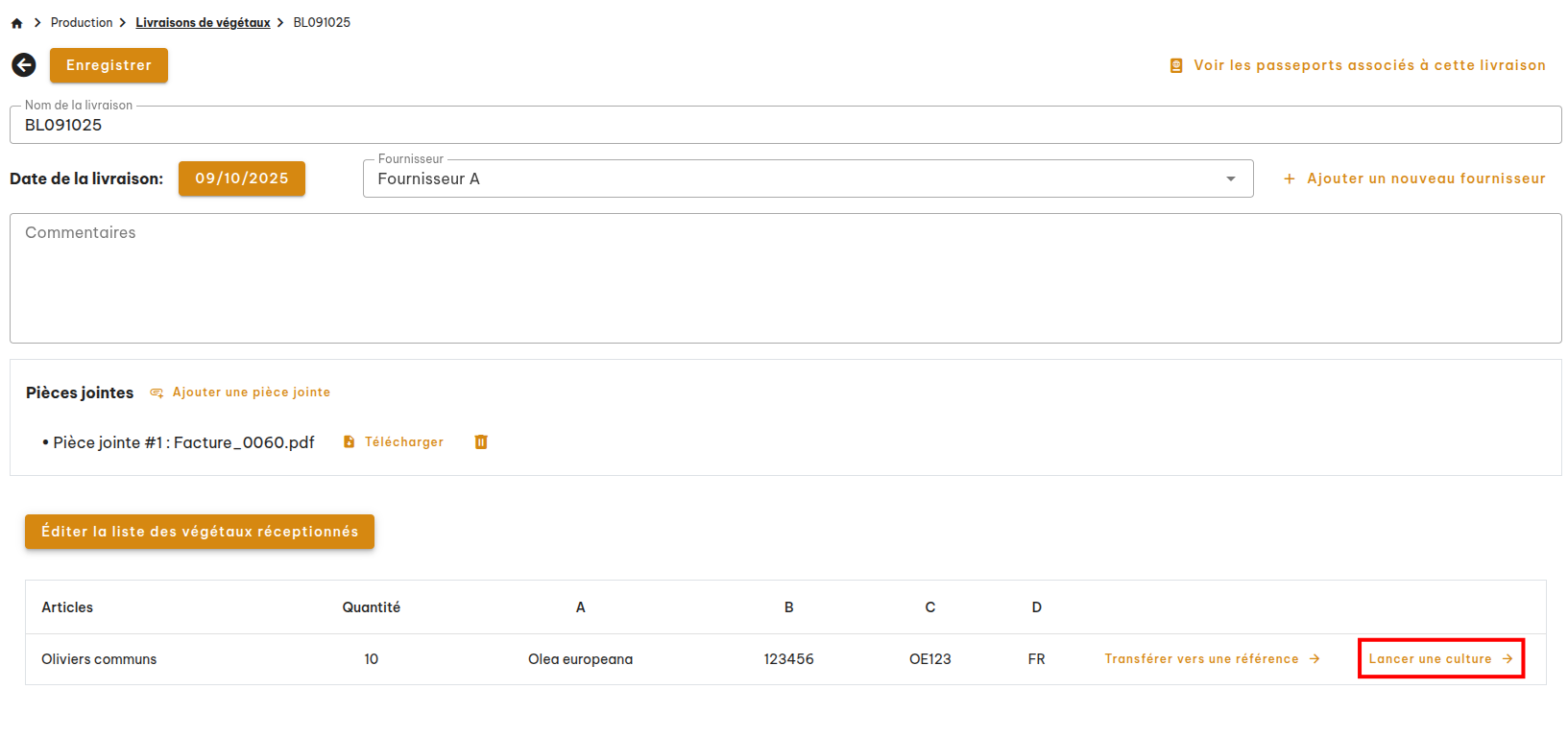Open Production in the breadcrumb

(82, 22)
